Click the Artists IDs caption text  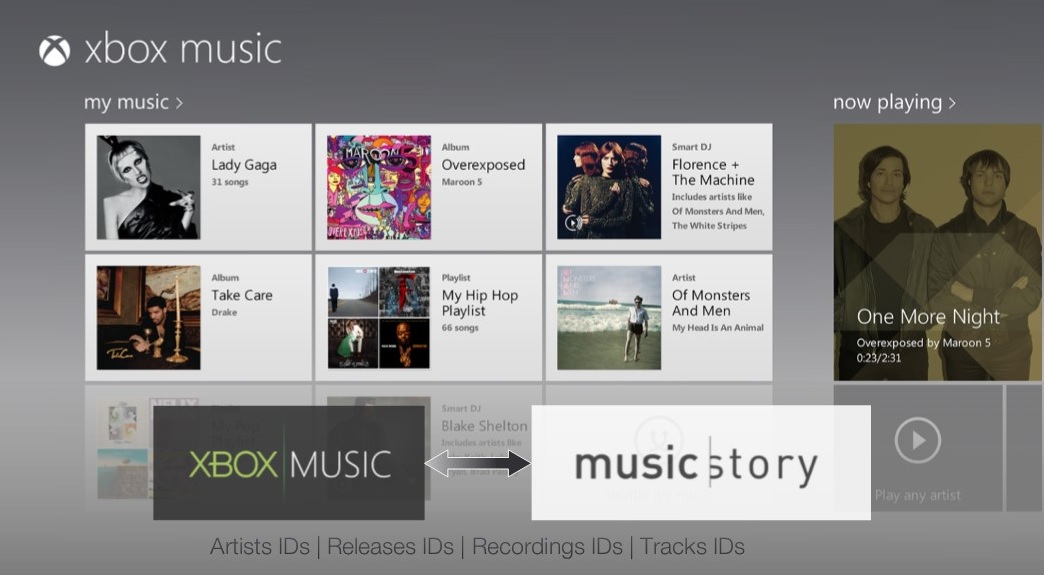coord(260,547)
